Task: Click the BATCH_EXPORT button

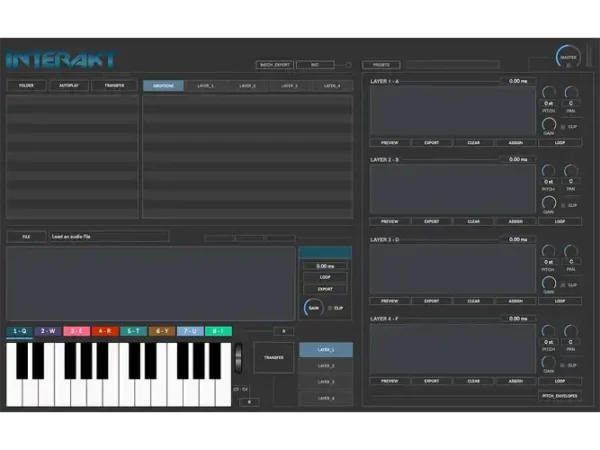Action: pyautogui.click(x=275, y=65)
